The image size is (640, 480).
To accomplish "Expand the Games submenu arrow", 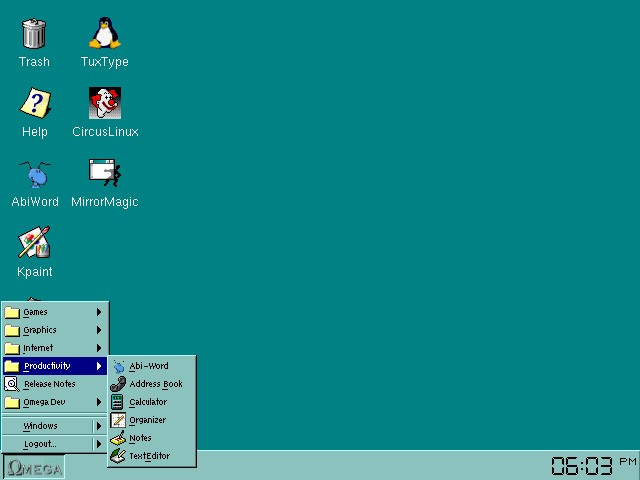I will click(x=99, y=312).
